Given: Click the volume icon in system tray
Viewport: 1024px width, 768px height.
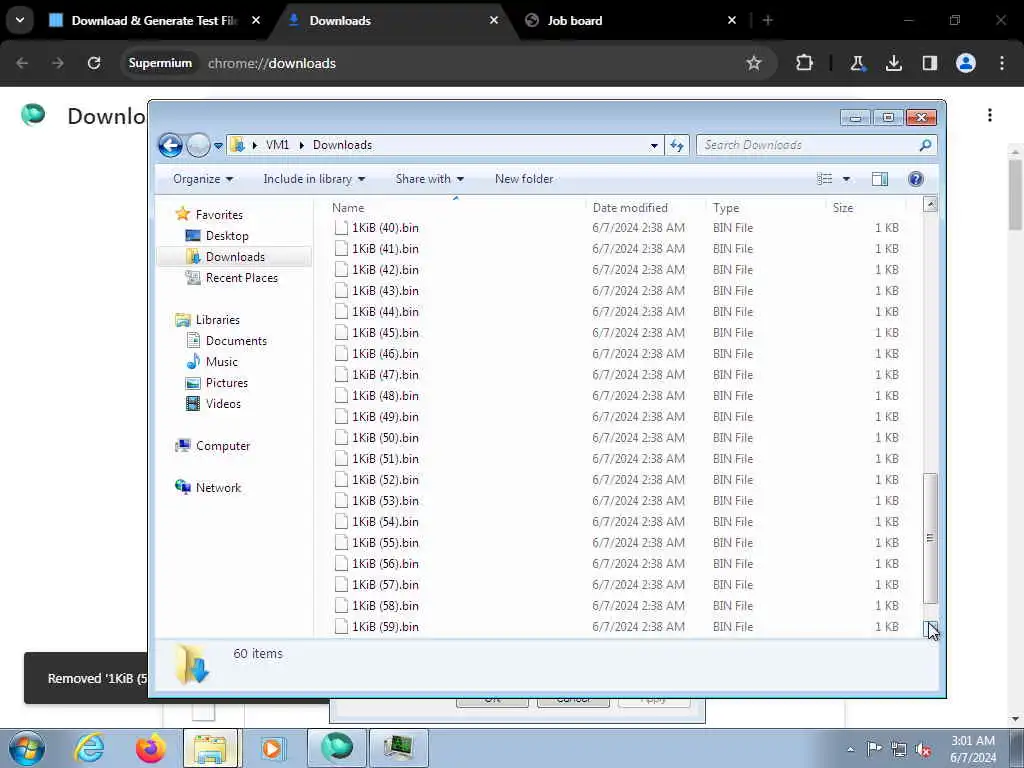Looking at the screenshot, I should point(923,749).
